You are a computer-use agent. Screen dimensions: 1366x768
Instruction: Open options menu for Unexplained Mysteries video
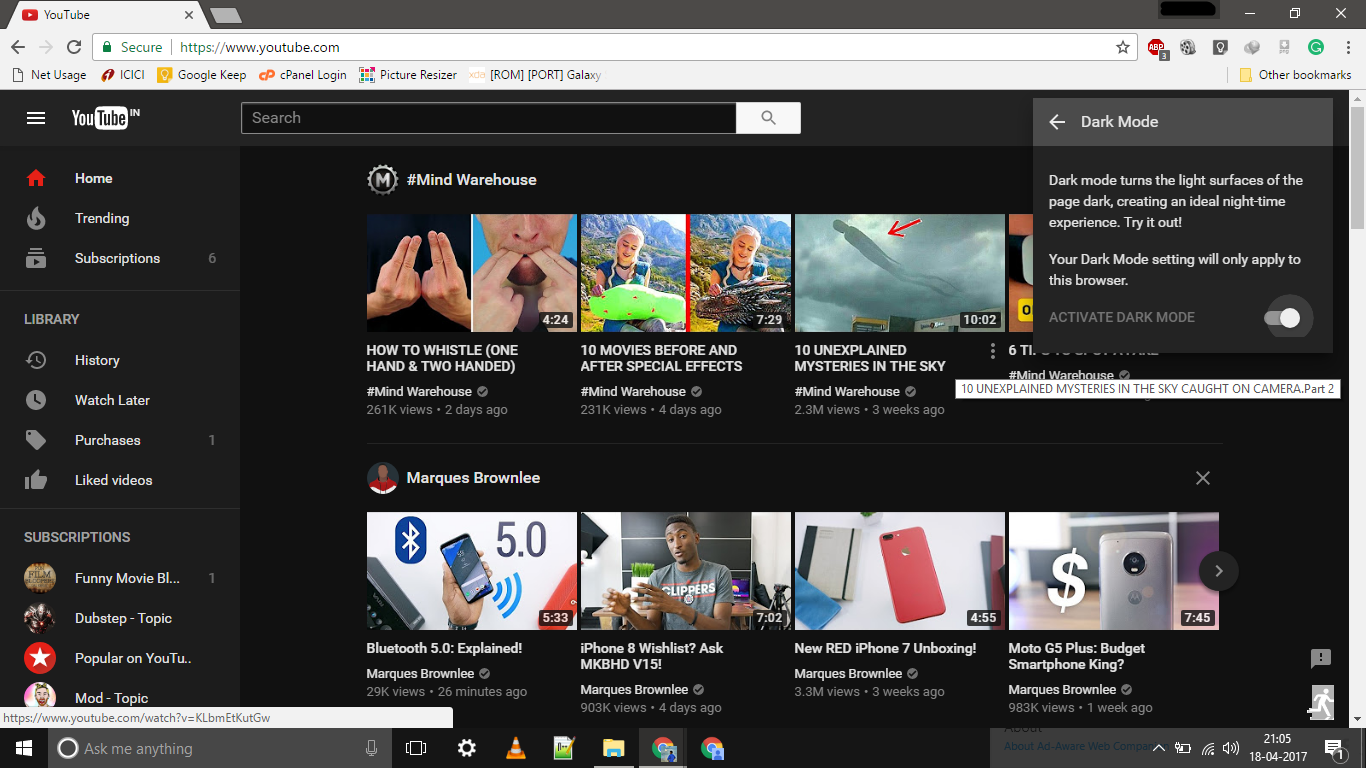click(x=992, y=351)
